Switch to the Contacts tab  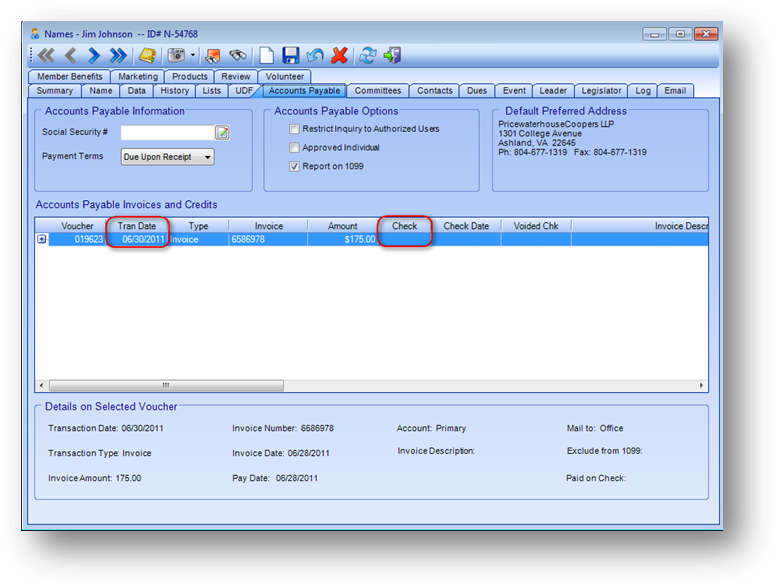[x=435, y=91]
